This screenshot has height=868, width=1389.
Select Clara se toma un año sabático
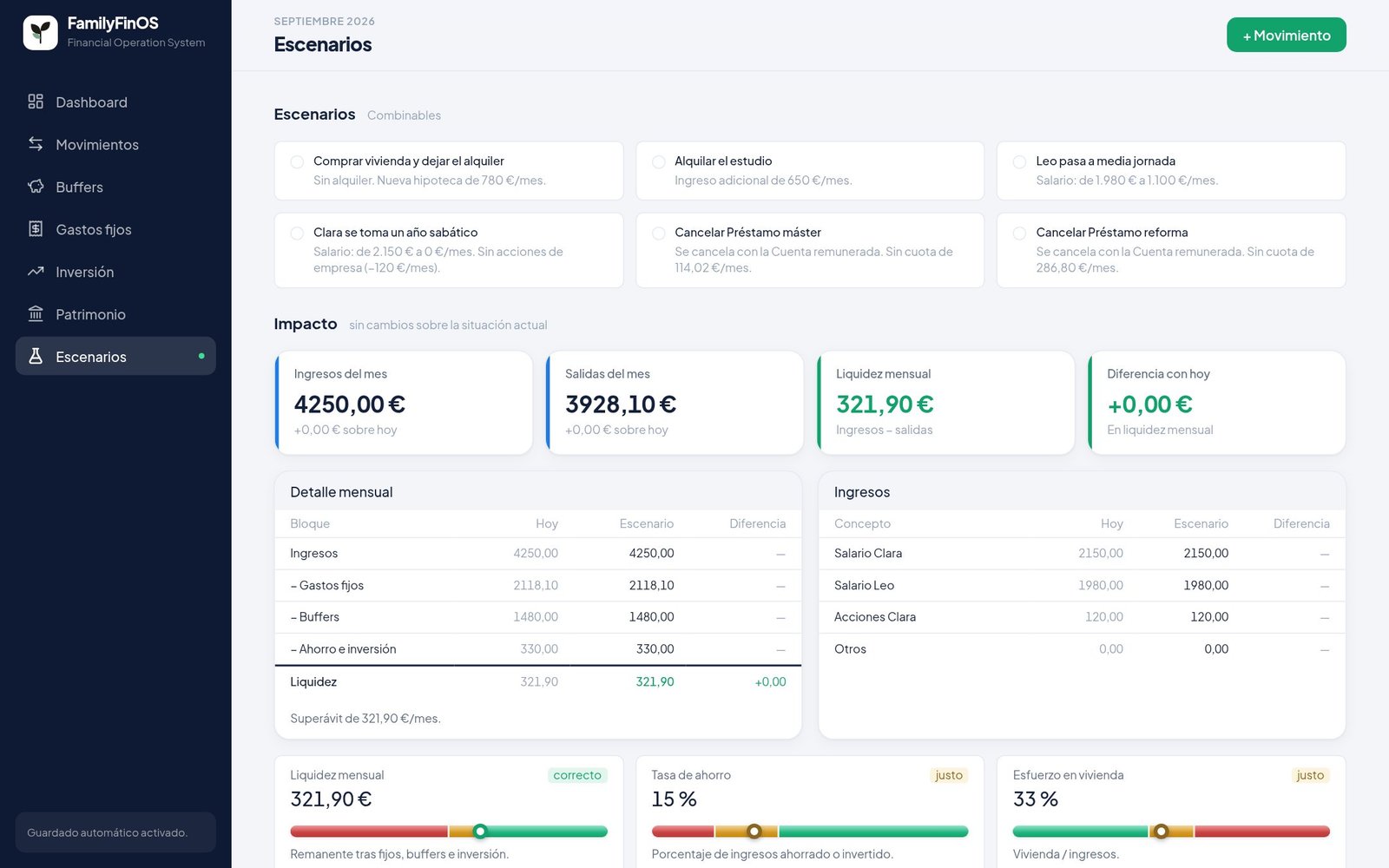(449, 250)
